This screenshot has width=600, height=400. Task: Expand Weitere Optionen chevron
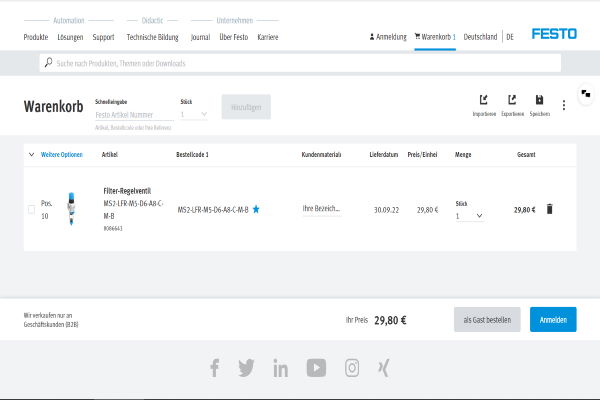(31, 155)
